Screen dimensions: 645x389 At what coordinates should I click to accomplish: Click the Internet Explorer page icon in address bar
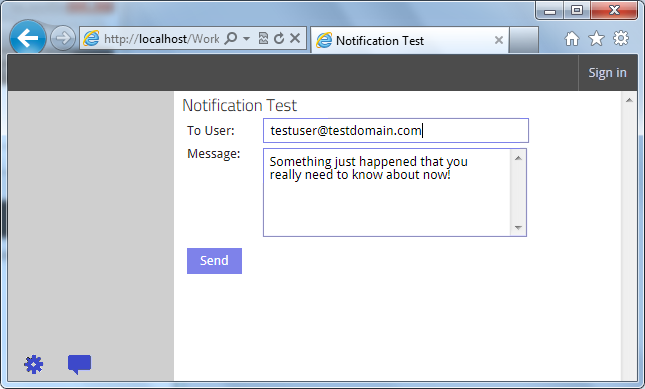[x=91, y=39]
